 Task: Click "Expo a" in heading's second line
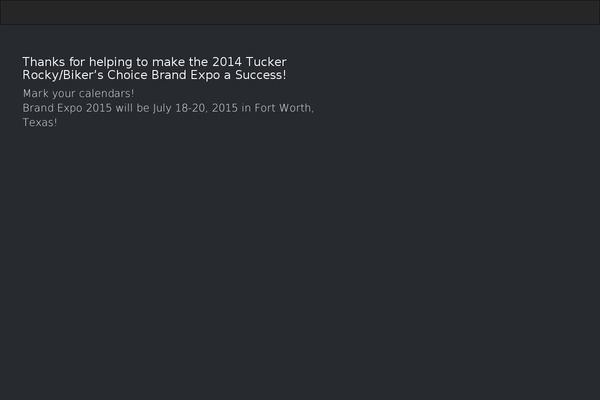coord(210,75)
